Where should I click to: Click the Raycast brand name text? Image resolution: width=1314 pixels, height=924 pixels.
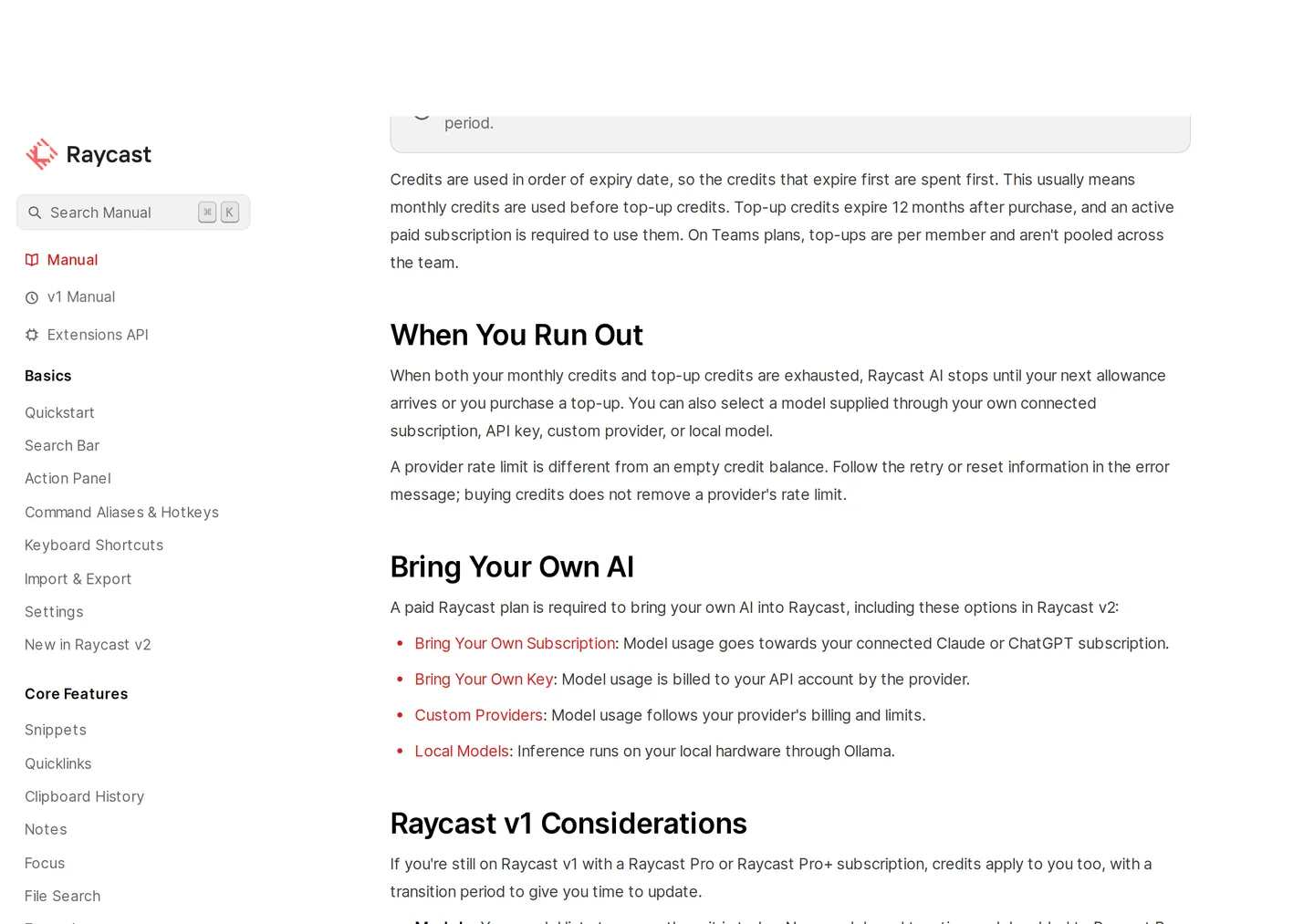[x=109, y=154]
